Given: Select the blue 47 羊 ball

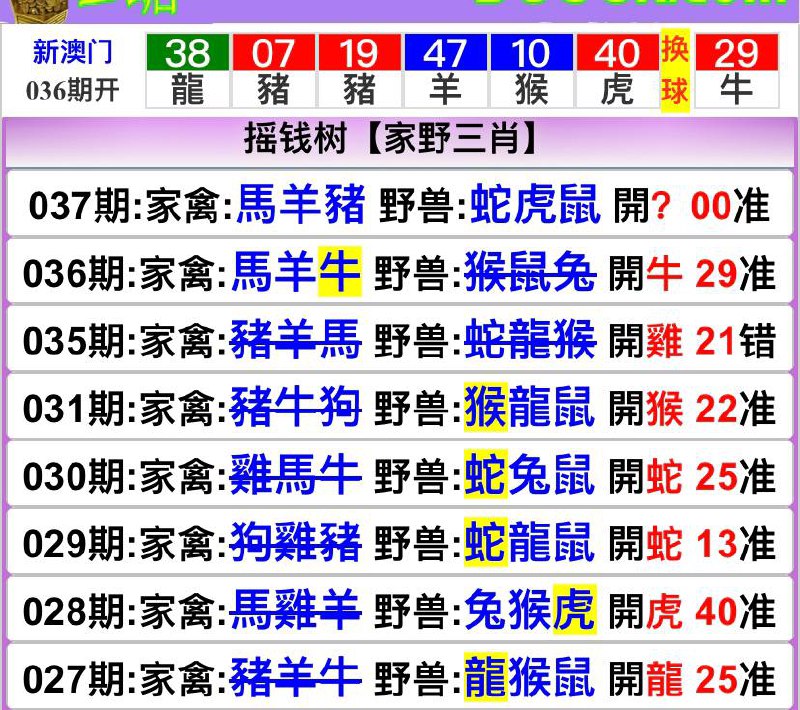Looking at the screenshot, I should 445,70.
